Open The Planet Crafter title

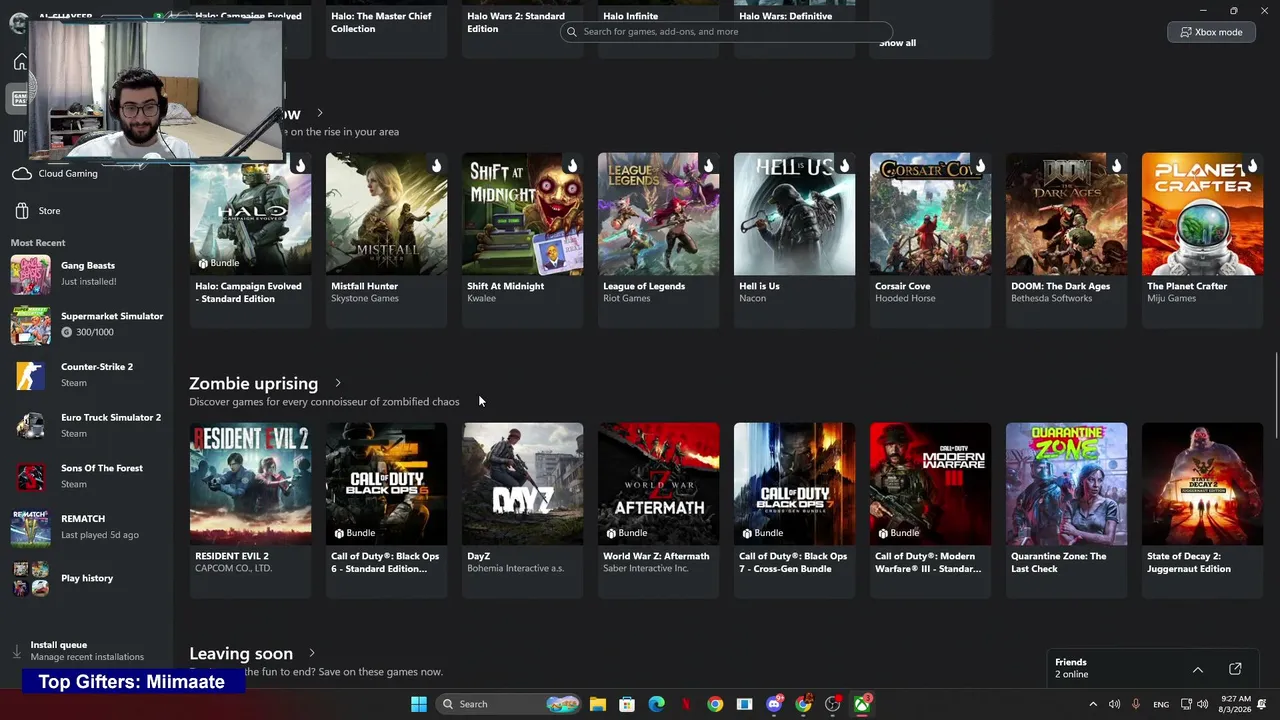1187,286
